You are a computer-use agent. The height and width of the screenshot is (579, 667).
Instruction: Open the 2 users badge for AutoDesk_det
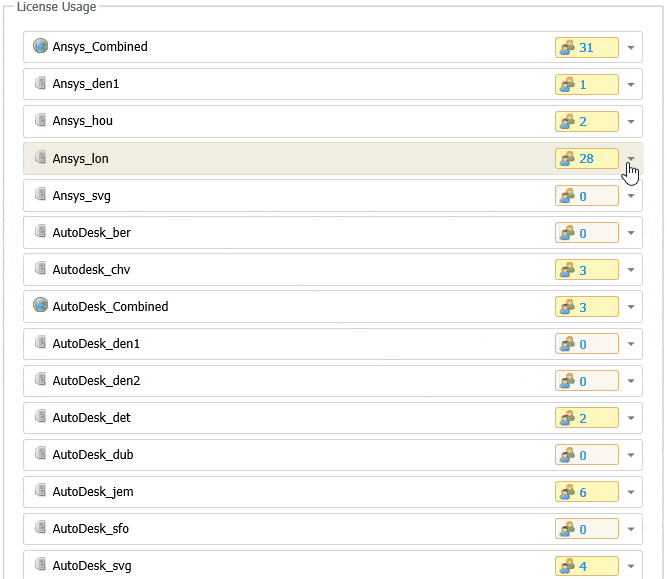587,418
